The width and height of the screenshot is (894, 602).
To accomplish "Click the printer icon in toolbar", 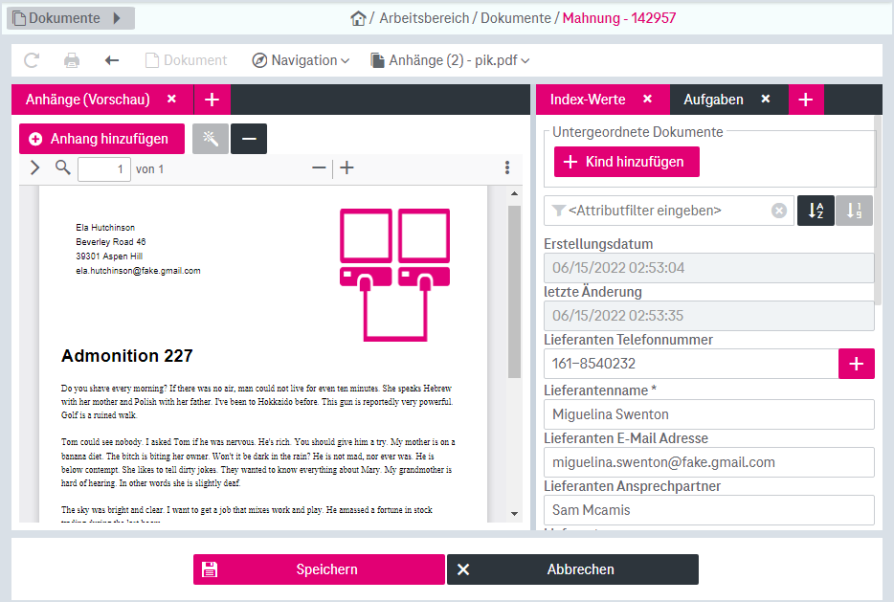I will coord(72,60).
